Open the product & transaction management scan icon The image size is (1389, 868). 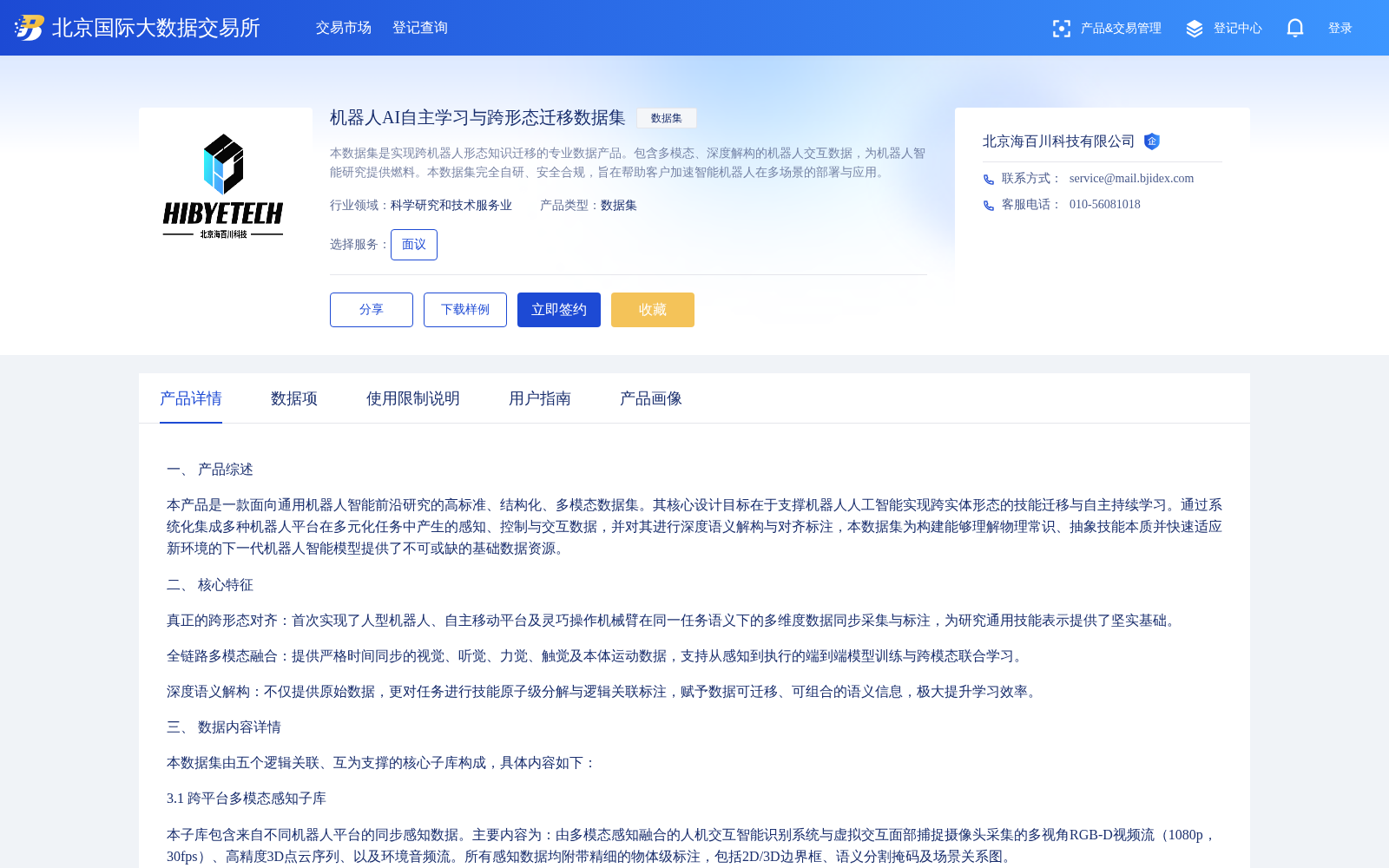1061,29
